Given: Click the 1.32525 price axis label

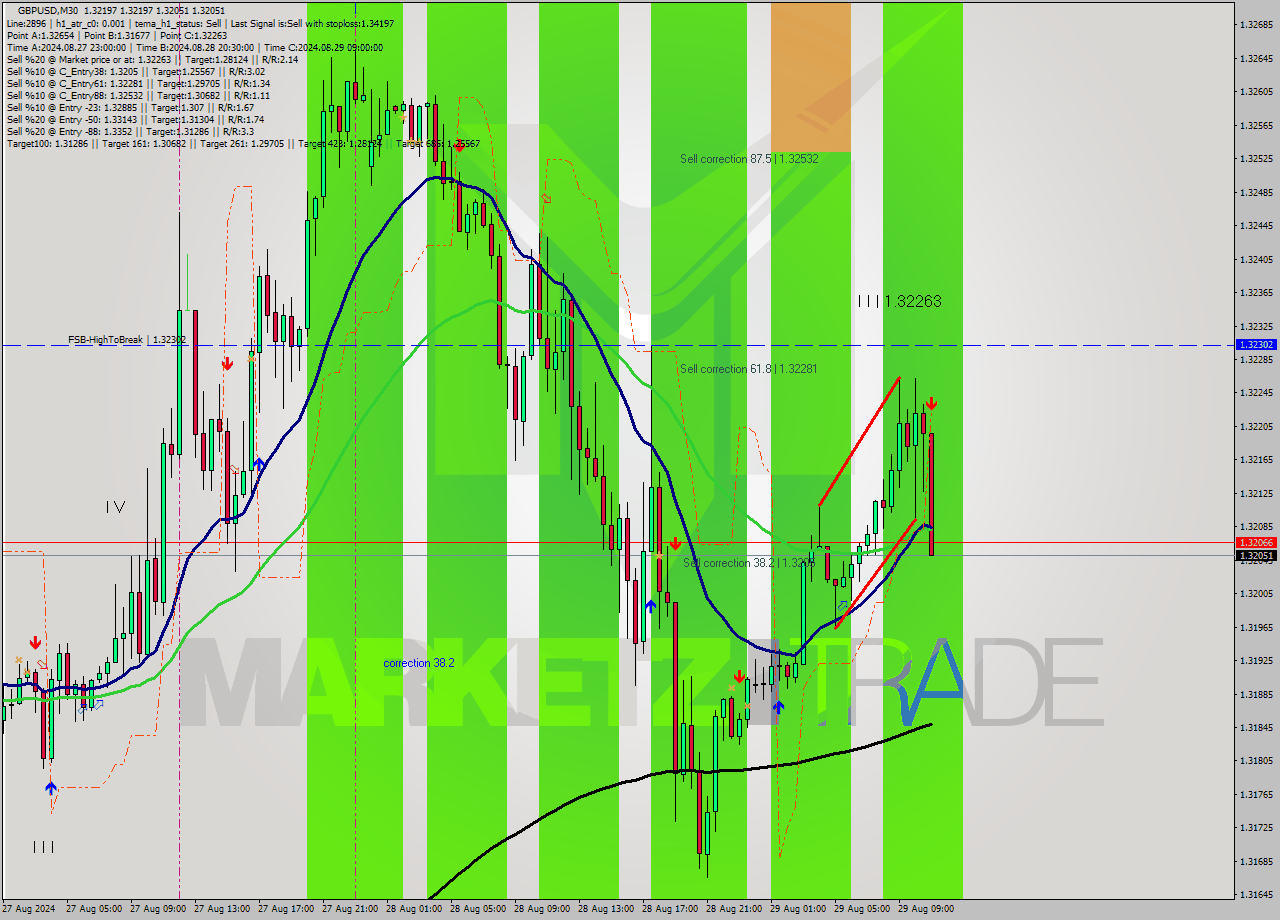Looking at the screenshot, I should coord(1256,158).
